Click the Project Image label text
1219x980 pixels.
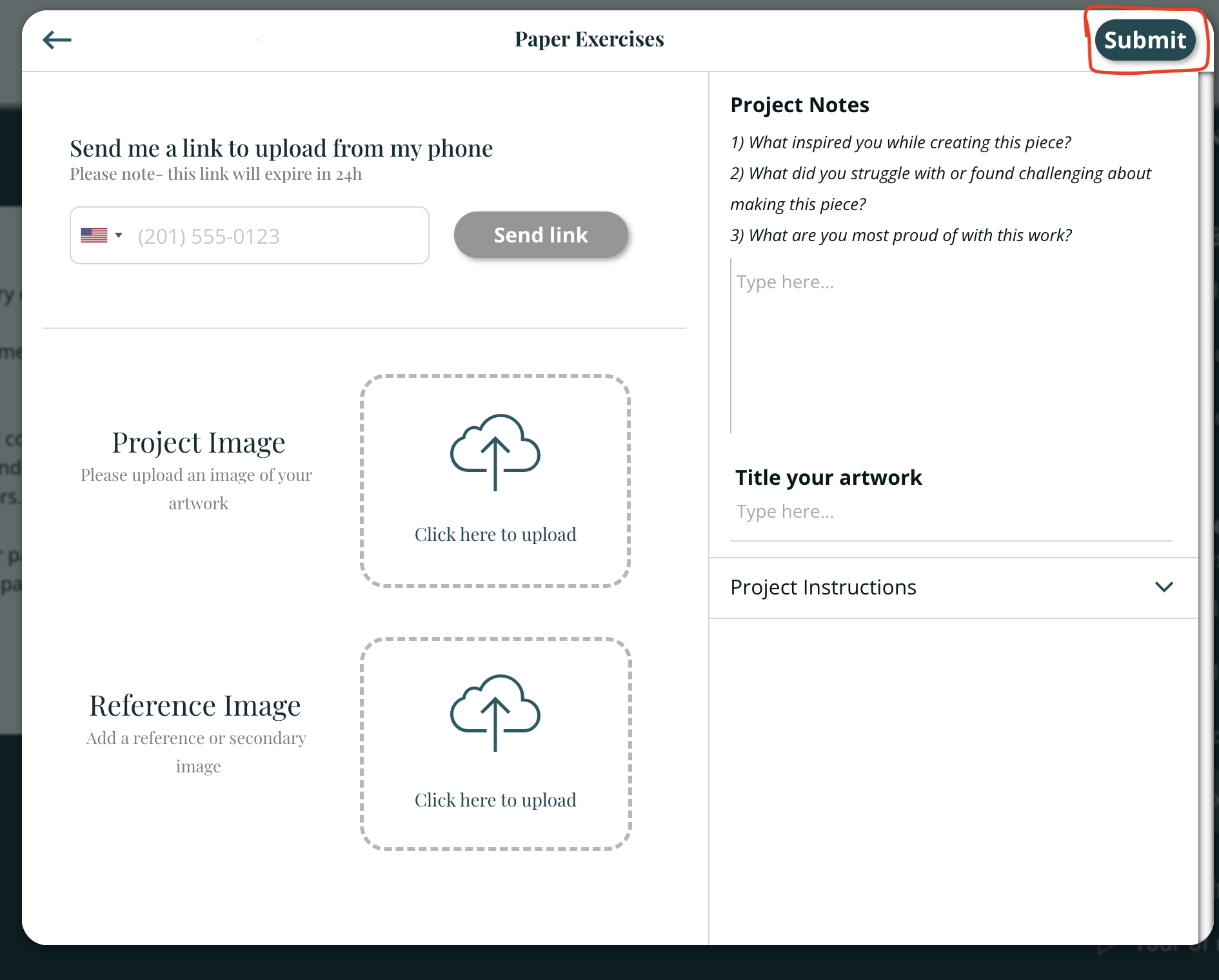199,443
